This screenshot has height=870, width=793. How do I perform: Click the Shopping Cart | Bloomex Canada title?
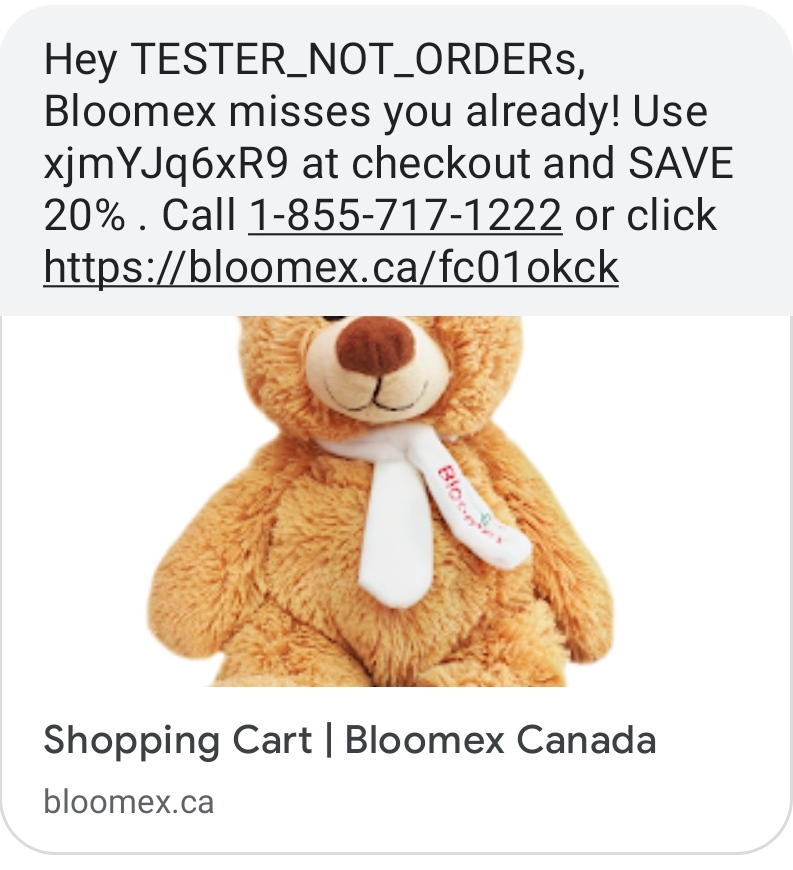pyautogui.click(x=350, y=740)
